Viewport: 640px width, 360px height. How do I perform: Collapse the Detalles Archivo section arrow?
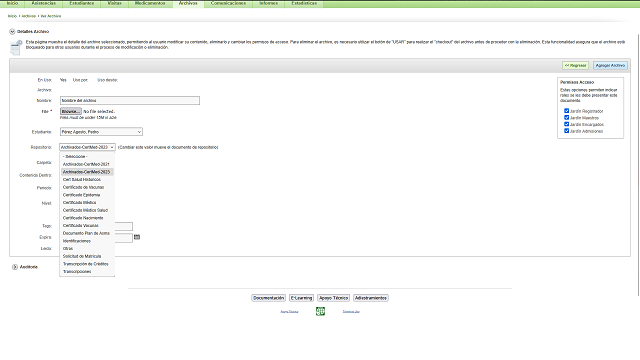(x=12, y=31)
